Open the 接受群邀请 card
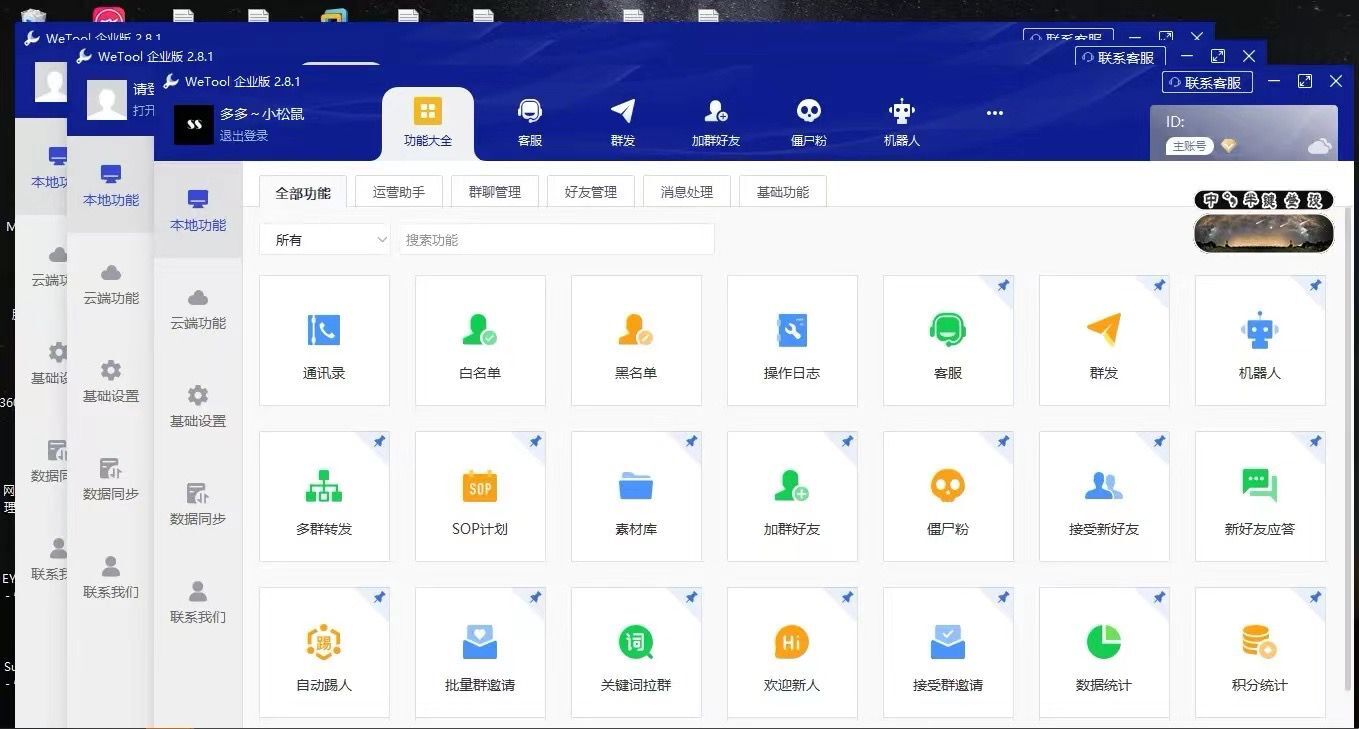1359x729 pixels. coord(948,652)
